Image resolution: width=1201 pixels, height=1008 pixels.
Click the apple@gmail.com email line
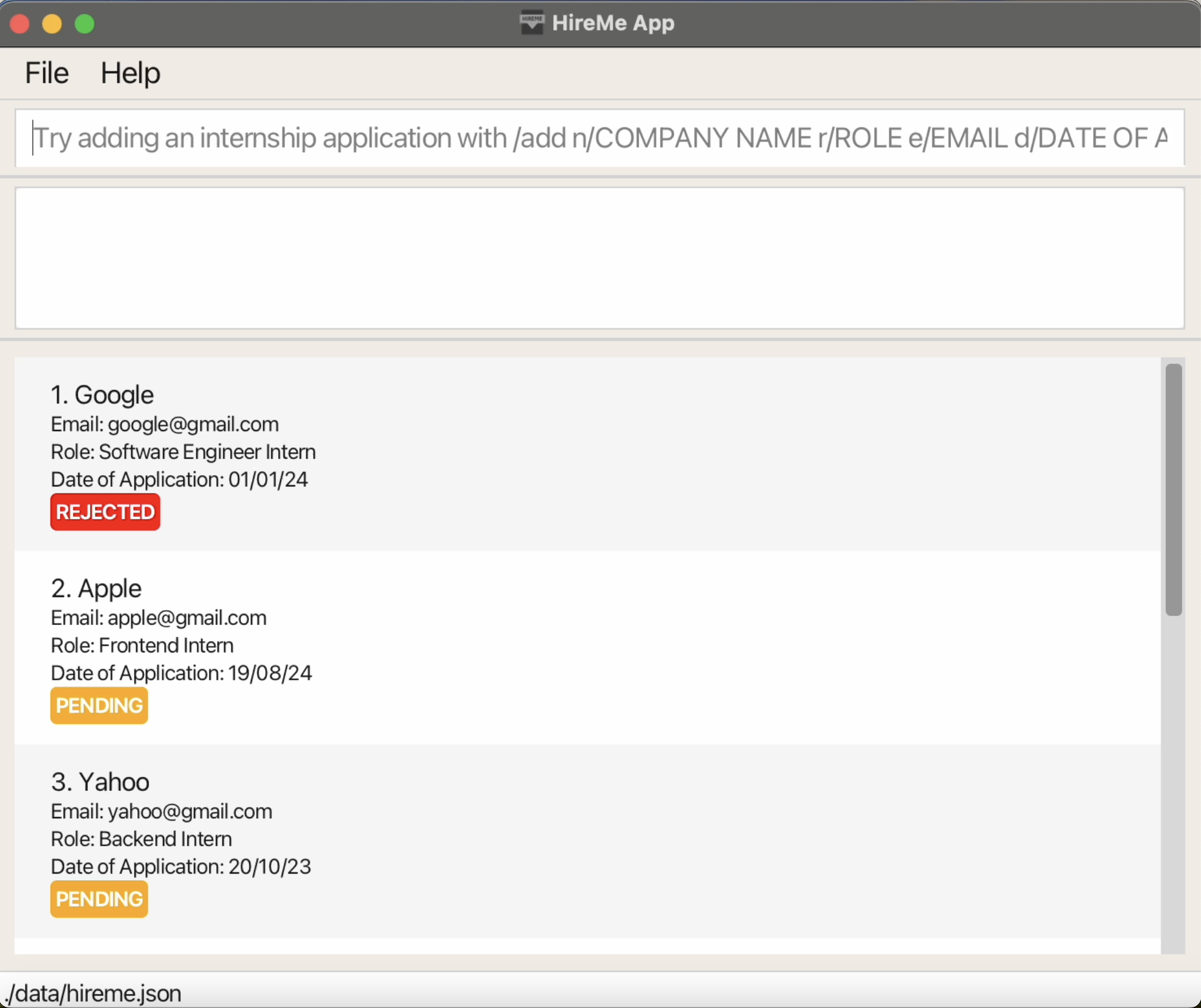click(x=159, y=618)
